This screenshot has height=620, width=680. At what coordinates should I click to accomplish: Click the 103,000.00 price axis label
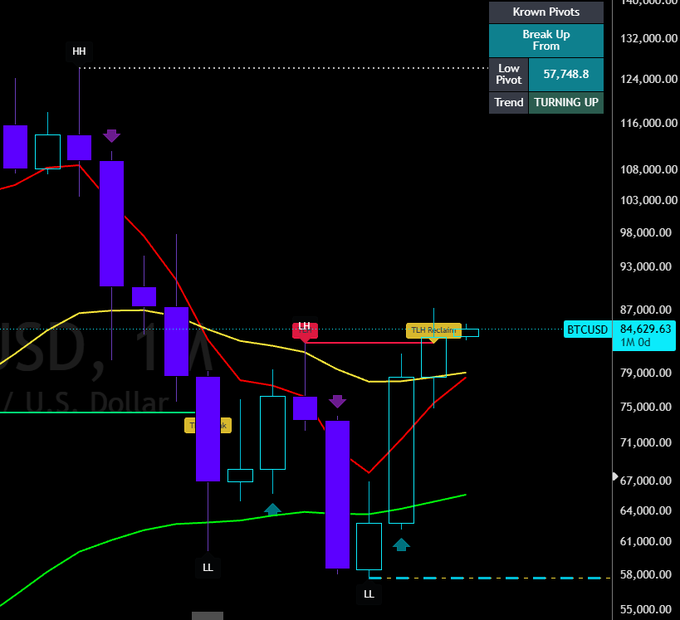(x=648, y=200)
